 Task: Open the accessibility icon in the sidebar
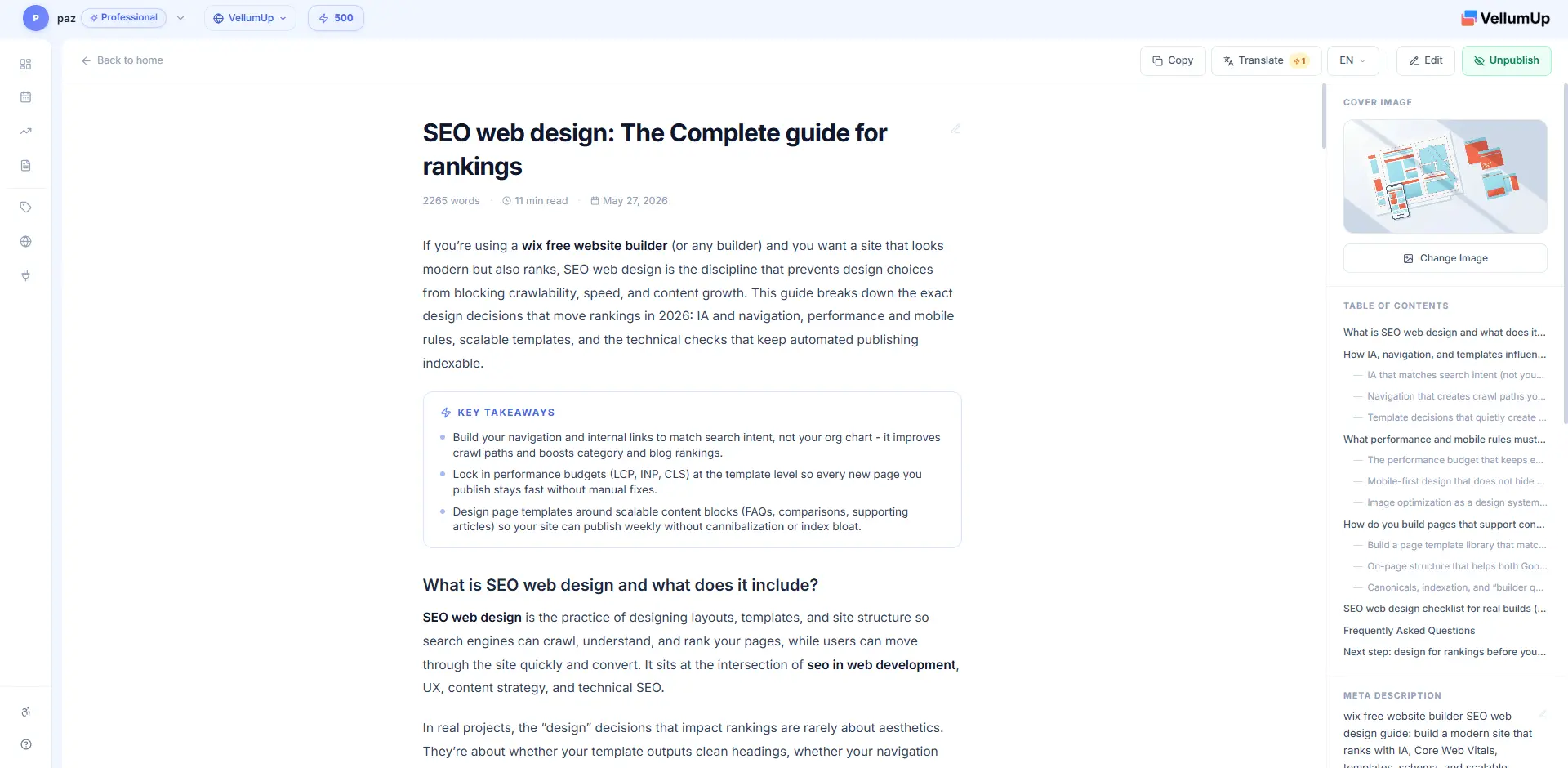click(26, 712)
